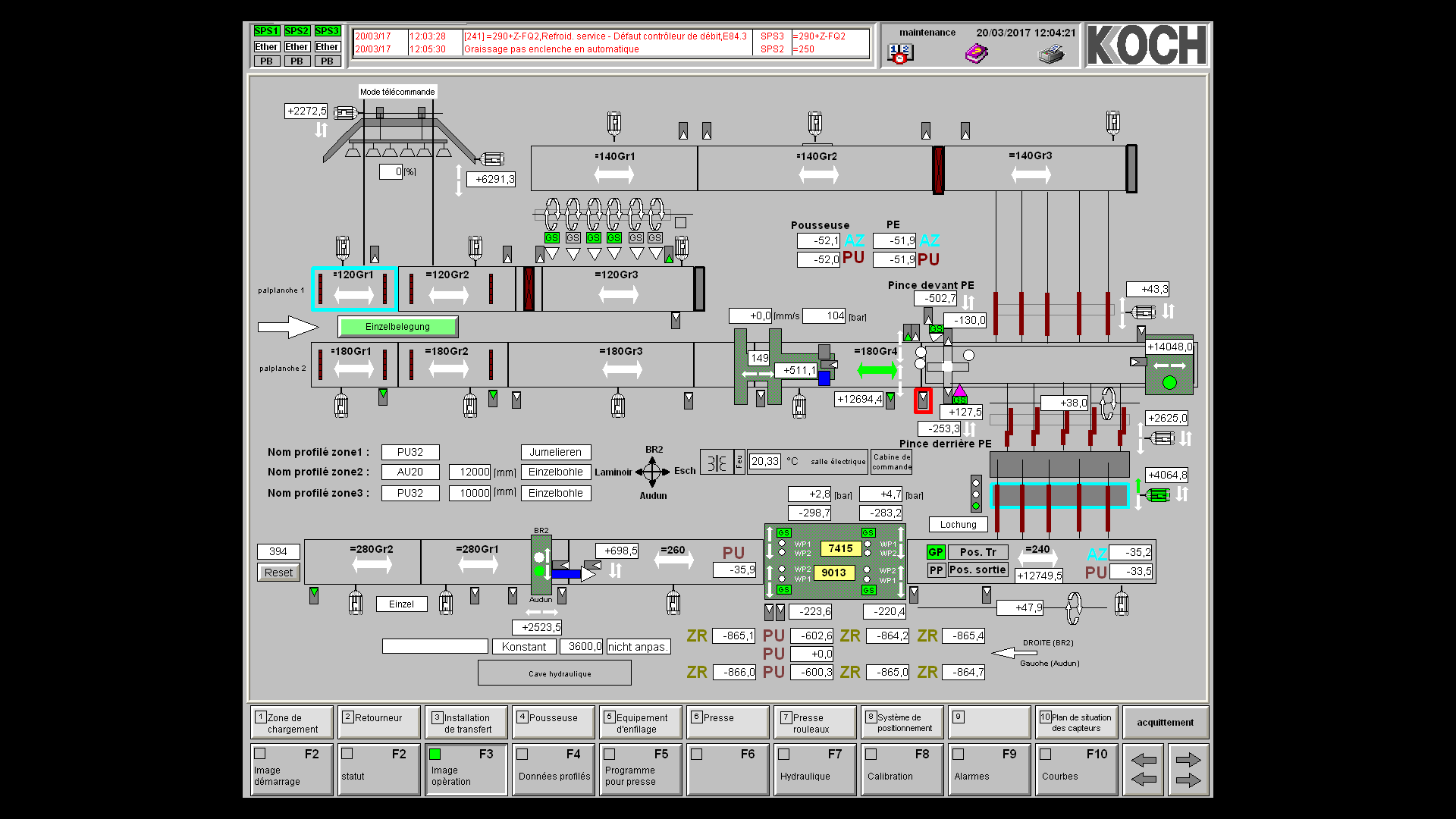
Task: Open the F7 Hydraulique page
Action: point(815,769)
